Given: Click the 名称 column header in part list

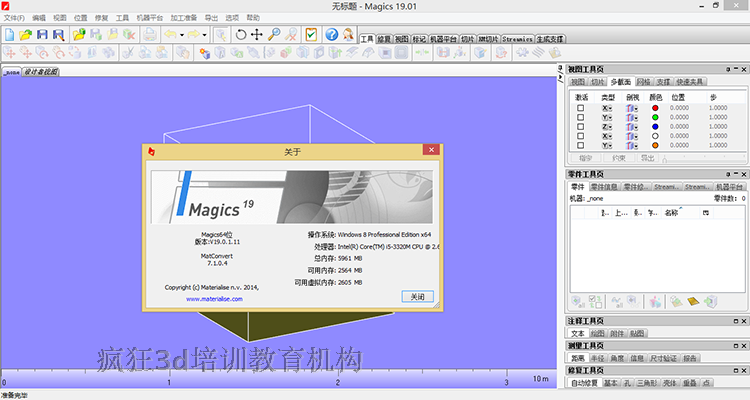Looking at the screenshot, I should pos(672,213).
